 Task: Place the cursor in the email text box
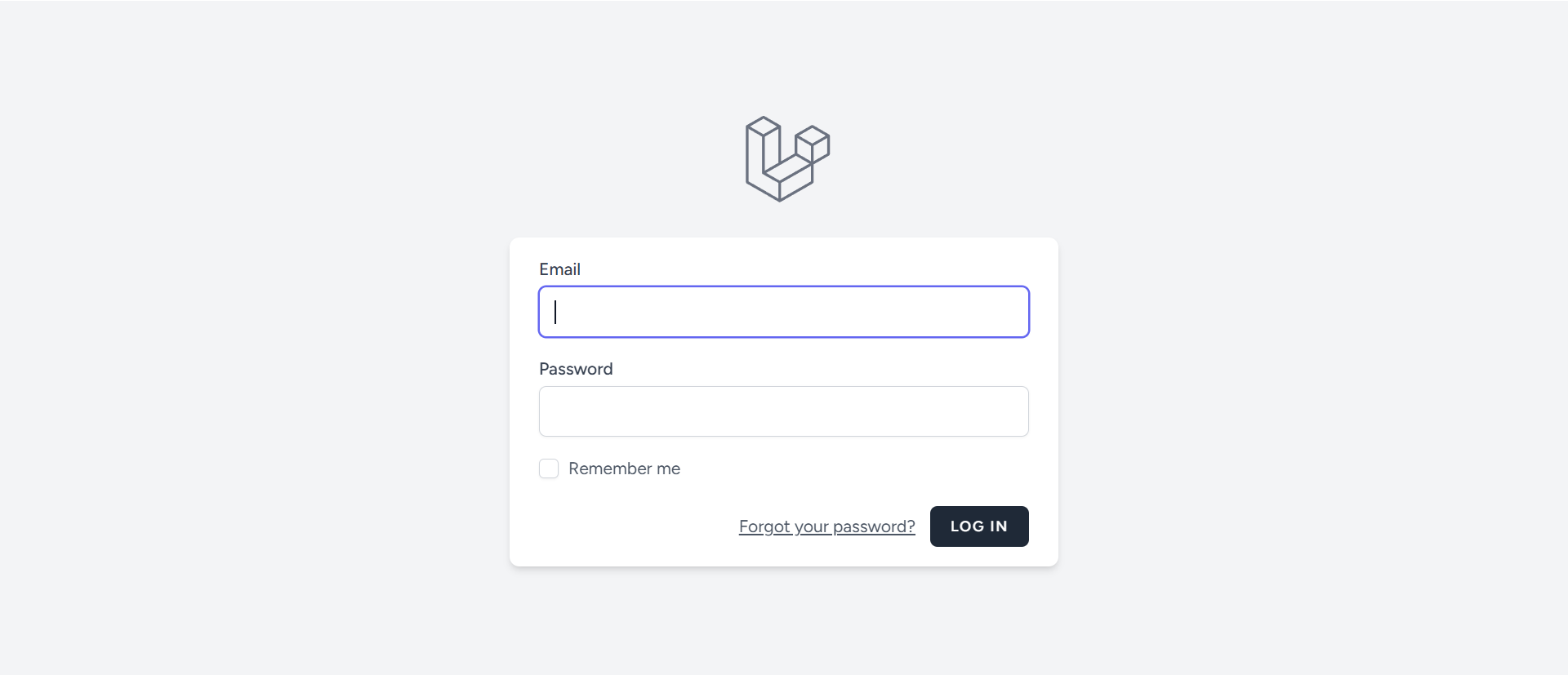735,312
